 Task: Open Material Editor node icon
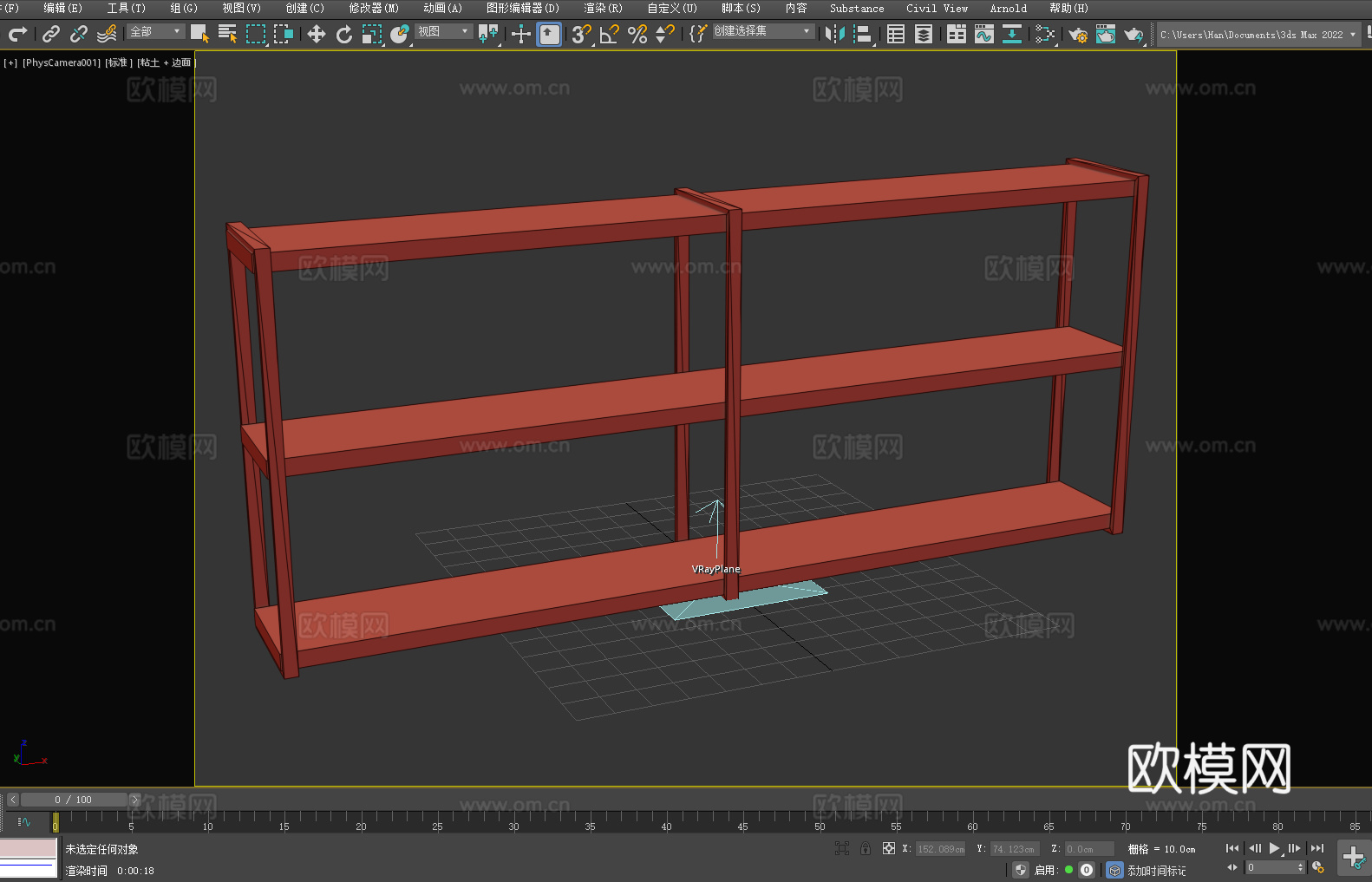[1045, 34]
